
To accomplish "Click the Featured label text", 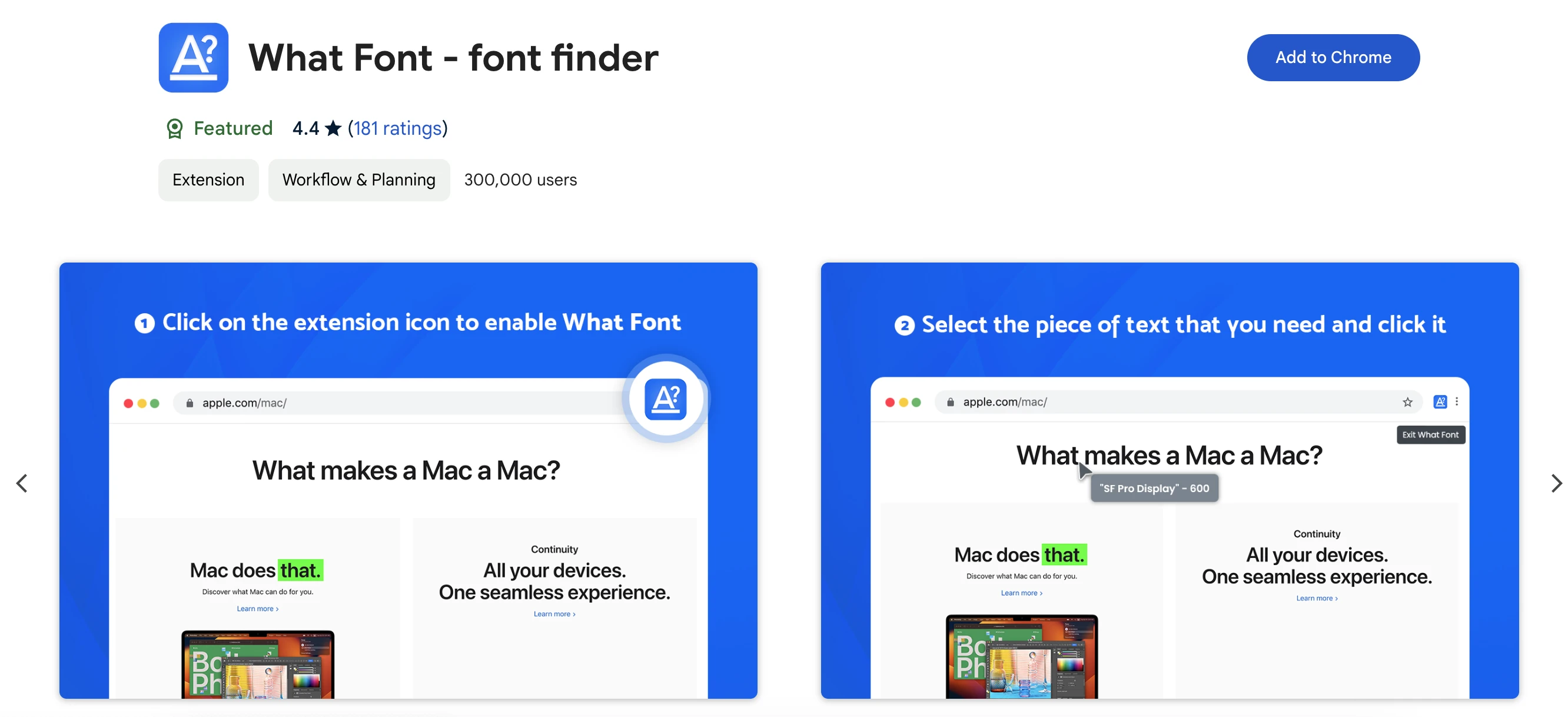I will 233,128.
